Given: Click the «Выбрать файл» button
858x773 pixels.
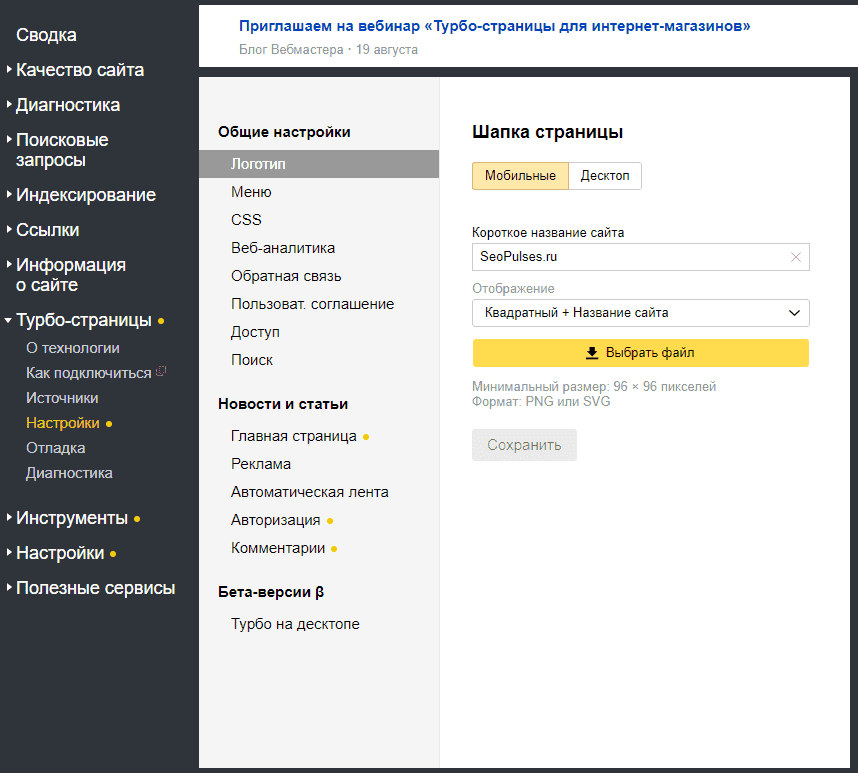Looking at the screenshot, I should (640, 353).
